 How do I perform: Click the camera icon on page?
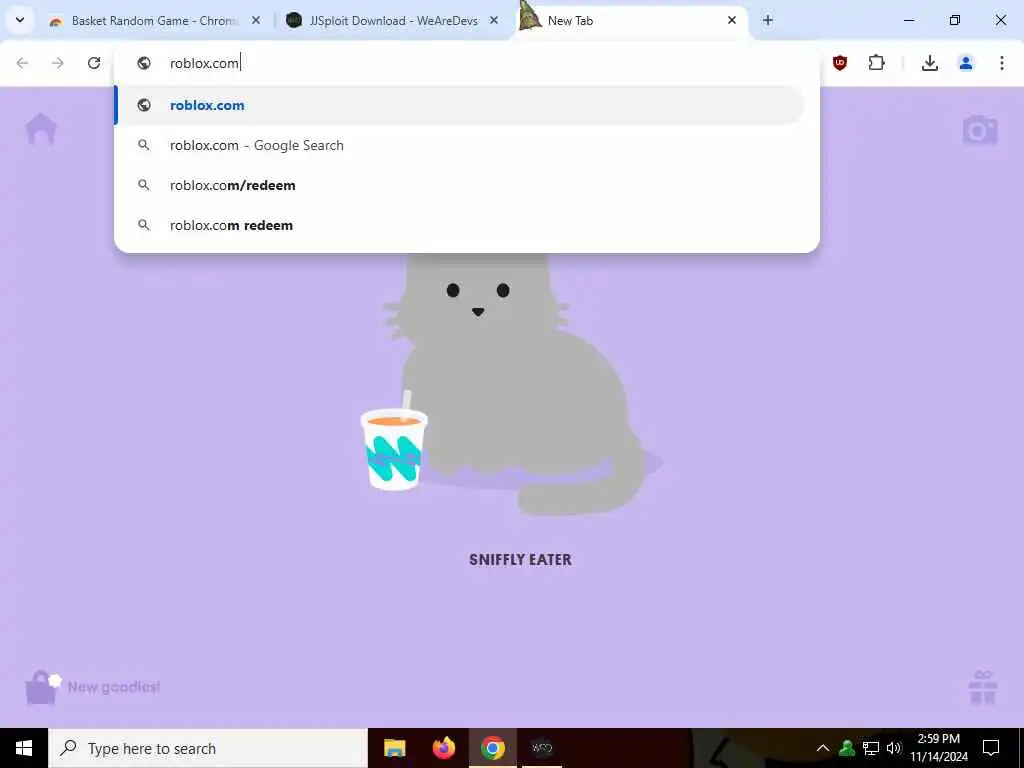(980, 130)
